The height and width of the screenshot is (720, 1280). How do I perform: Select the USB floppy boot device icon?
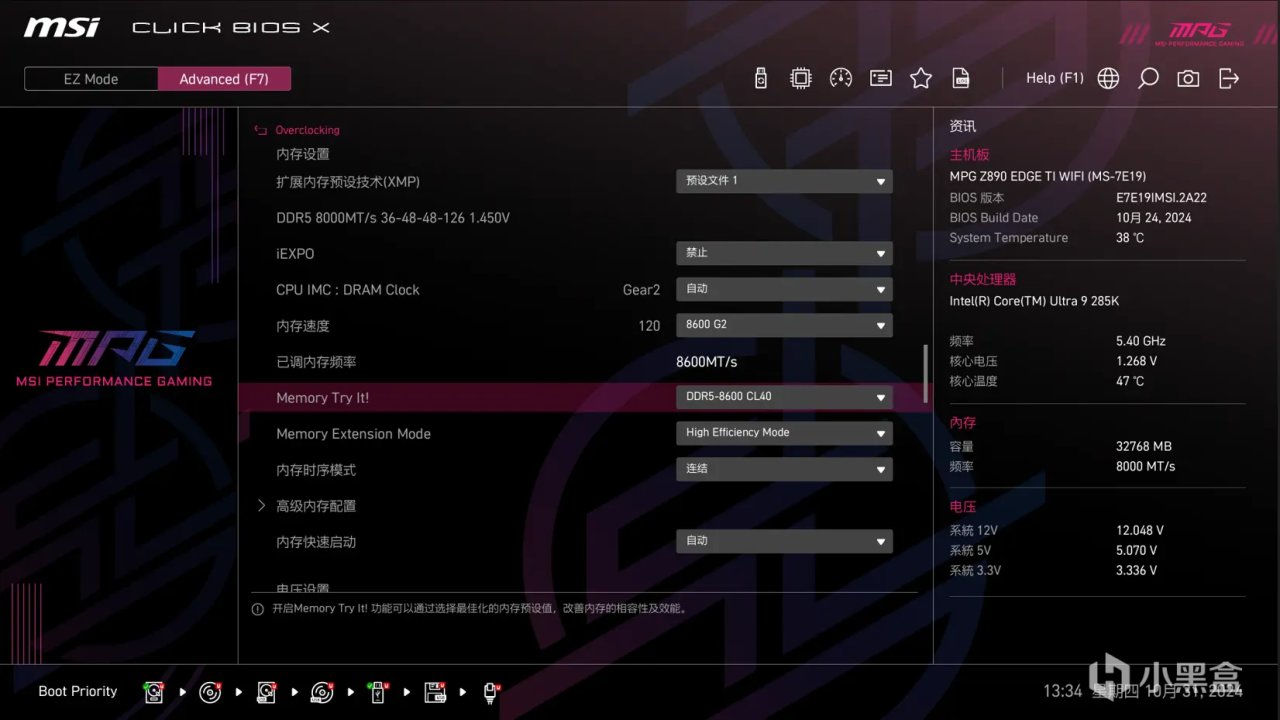point(435,692)
